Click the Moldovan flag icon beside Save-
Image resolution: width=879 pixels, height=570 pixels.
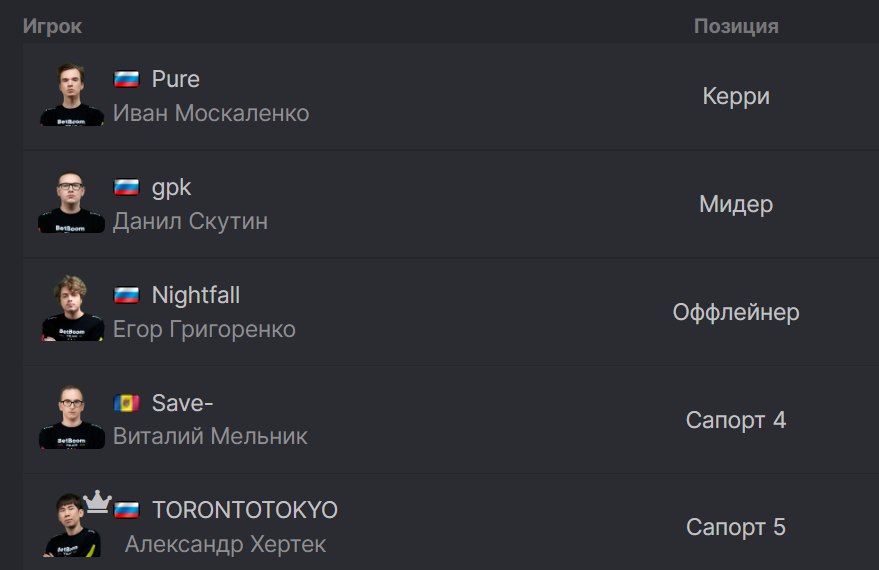[127, 402]
